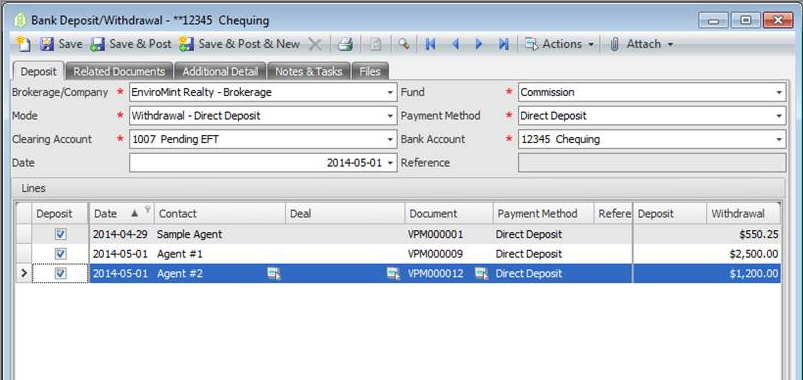Click the Deal column header
The height and width of the screenshot is (380, 803).
[x=345, y=214]
